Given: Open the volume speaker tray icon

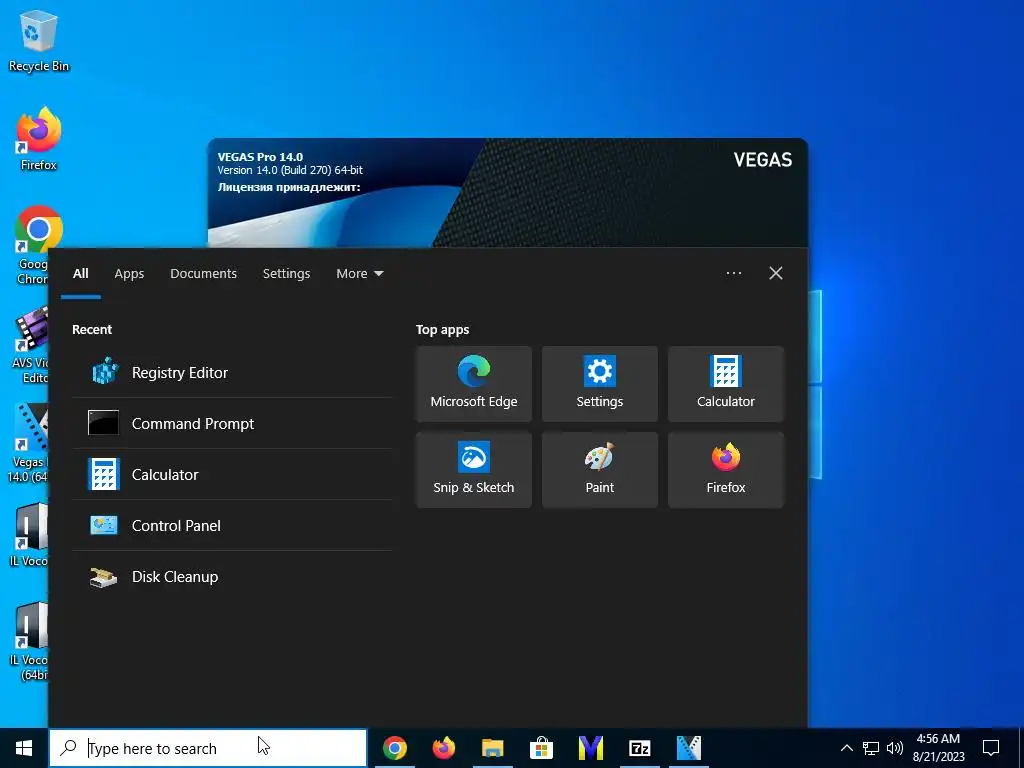Looking at the screenshot, I should click(x=895, y=748).
